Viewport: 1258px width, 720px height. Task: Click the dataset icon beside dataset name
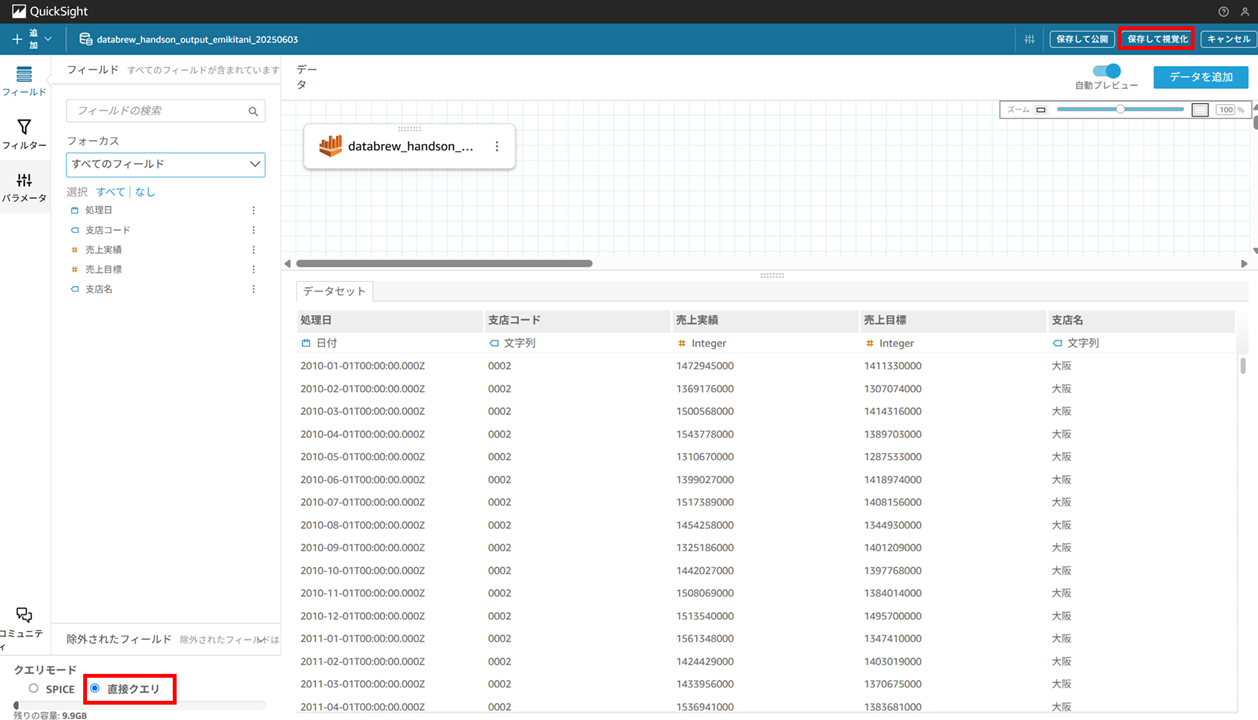pos(86,39)
